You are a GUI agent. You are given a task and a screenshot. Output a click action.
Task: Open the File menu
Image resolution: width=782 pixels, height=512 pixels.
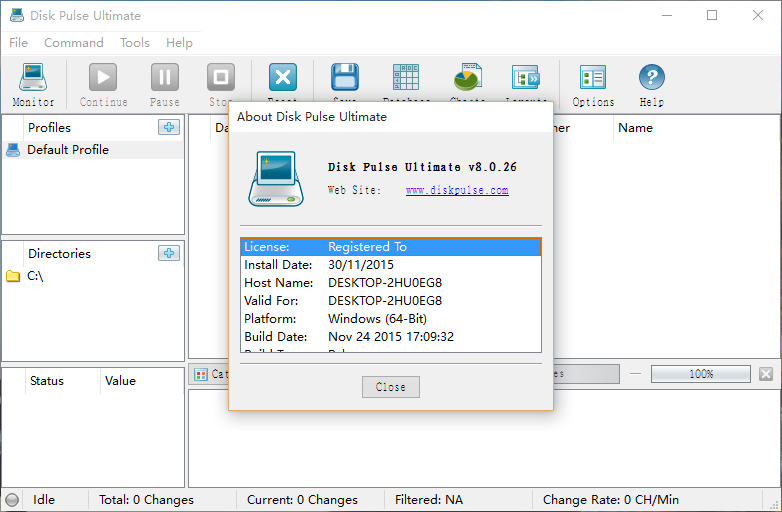[x=19, y=43]
